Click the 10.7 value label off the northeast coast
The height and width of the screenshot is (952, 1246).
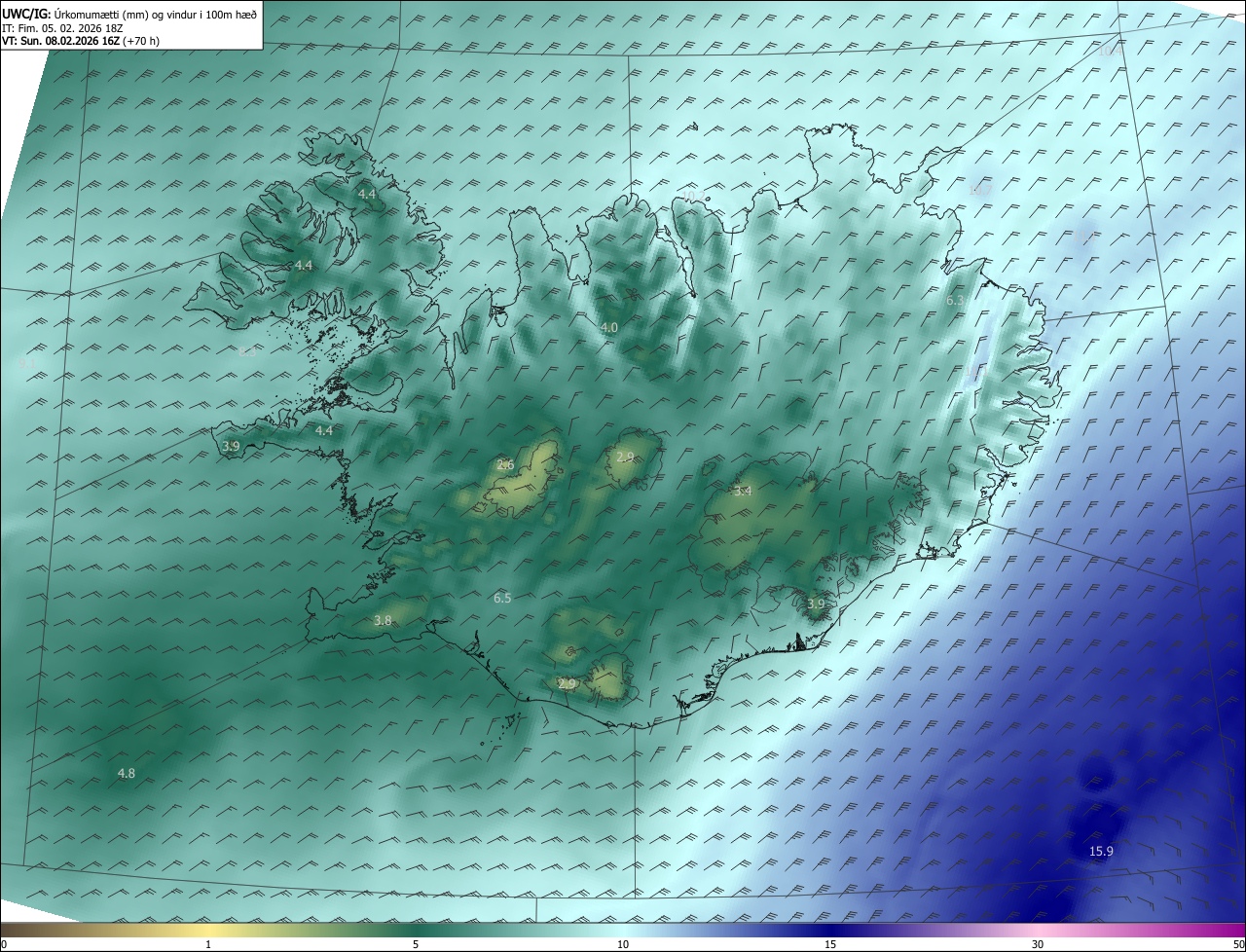980,190
